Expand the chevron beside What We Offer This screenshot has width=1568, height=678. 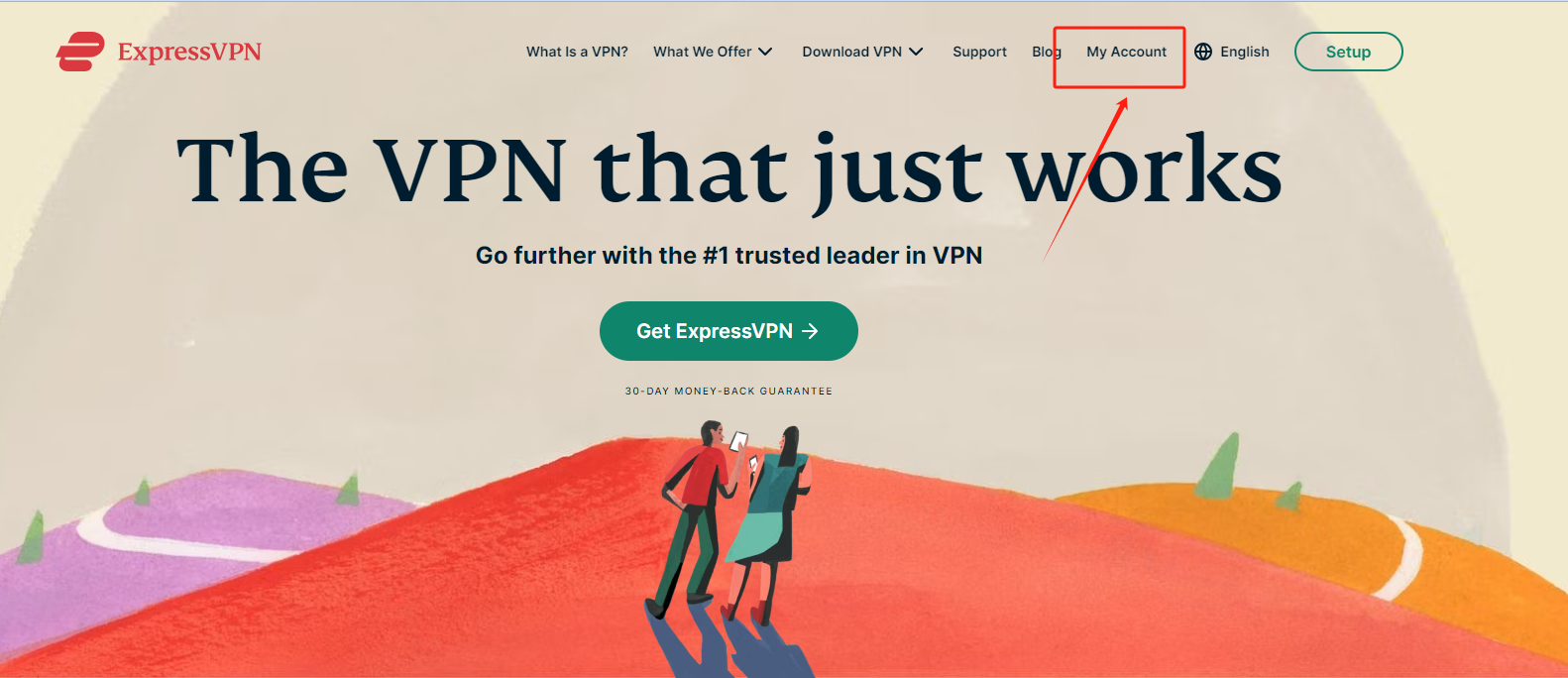765,52
